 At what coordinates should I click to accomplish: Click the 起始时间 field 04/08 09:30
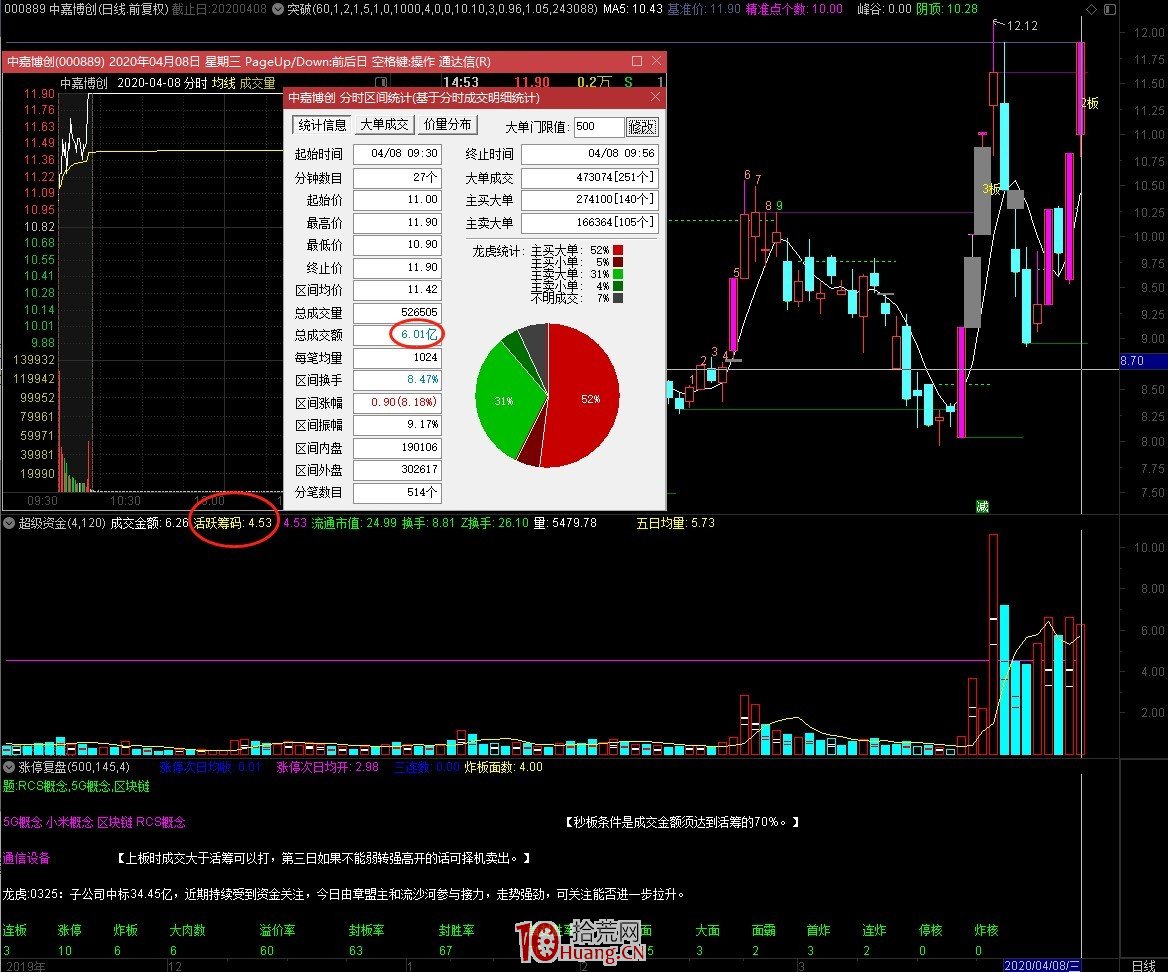(397, 153)
